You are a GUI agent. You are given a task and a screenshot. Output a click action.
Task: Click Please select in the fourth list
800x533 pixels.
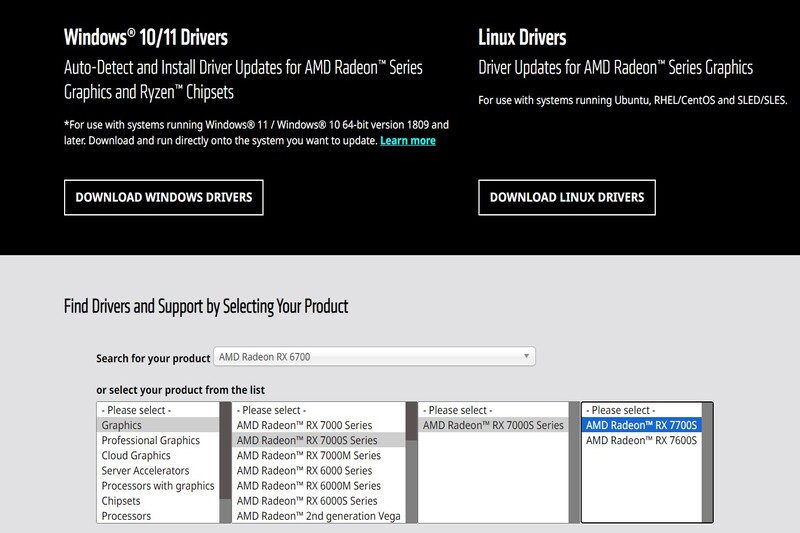pos(641,410)
